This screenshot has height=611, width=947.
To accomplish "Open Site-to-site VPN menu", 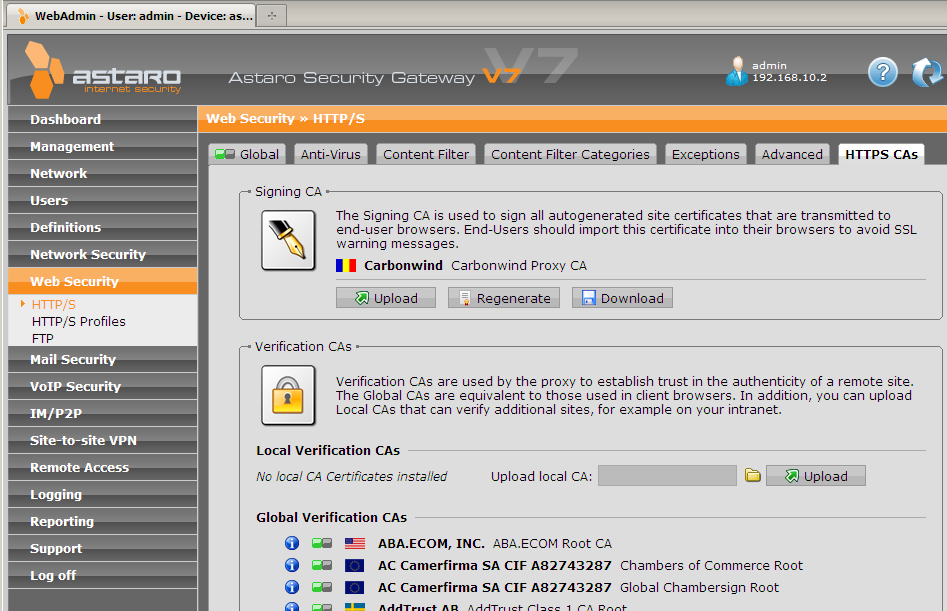I will pyautogui.click(x=103, y=440).
